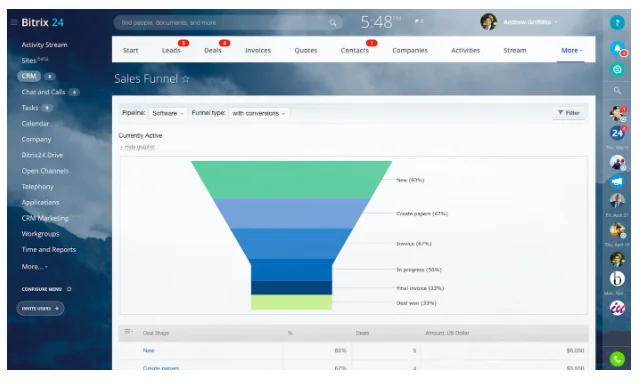Switch to the Deals tab

point(213,50)
